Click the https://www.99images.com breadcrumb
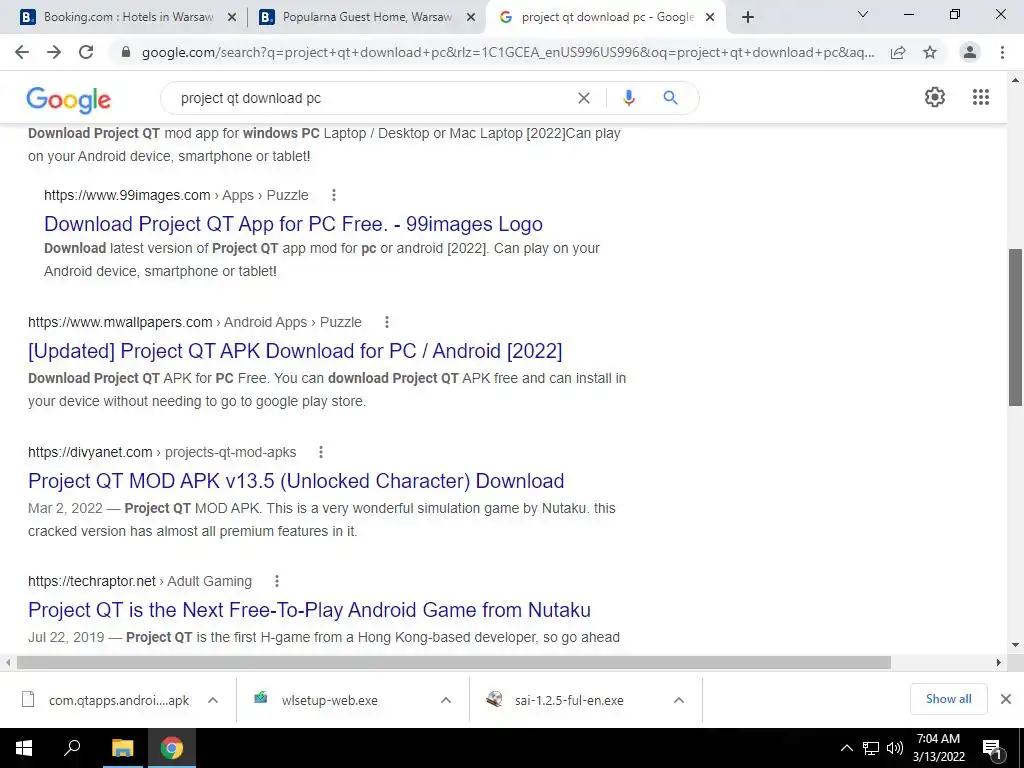Screen dimensions: 1024x768 pos(127,195)
